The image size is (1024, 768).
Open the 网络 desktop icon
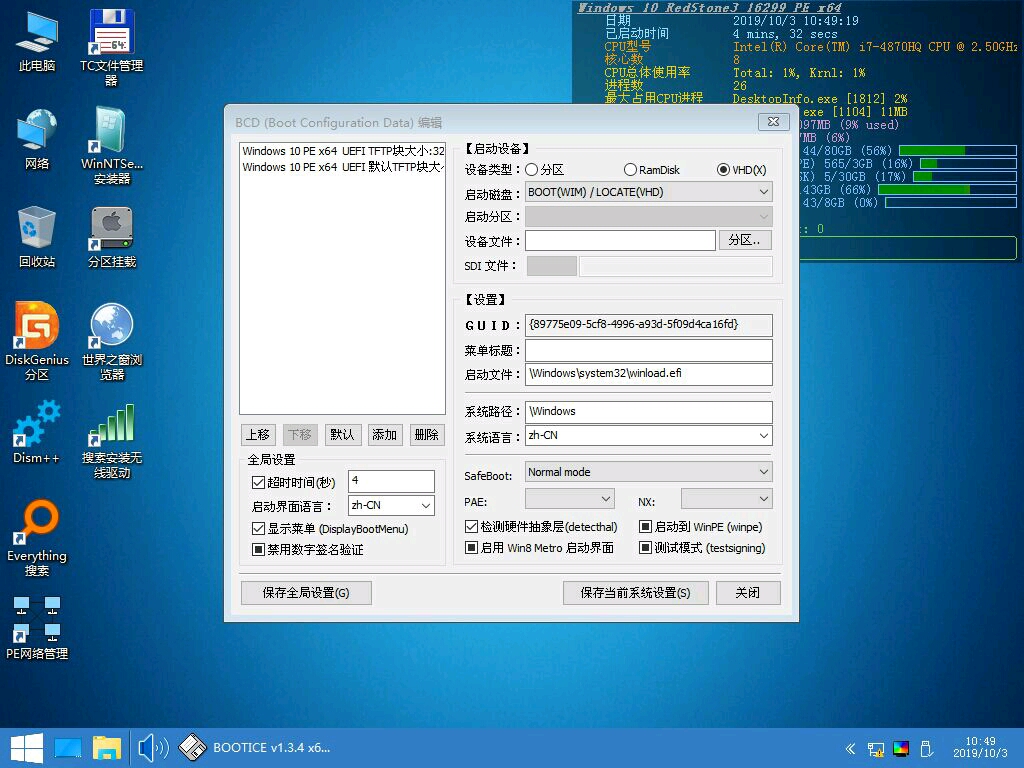[x=37, y=140]
